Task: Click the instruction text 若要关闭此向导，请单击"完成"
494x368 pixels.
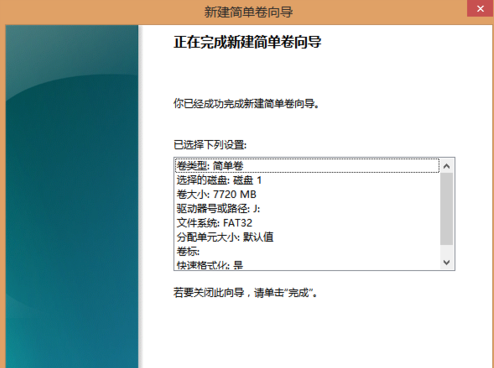Action: 245,293
